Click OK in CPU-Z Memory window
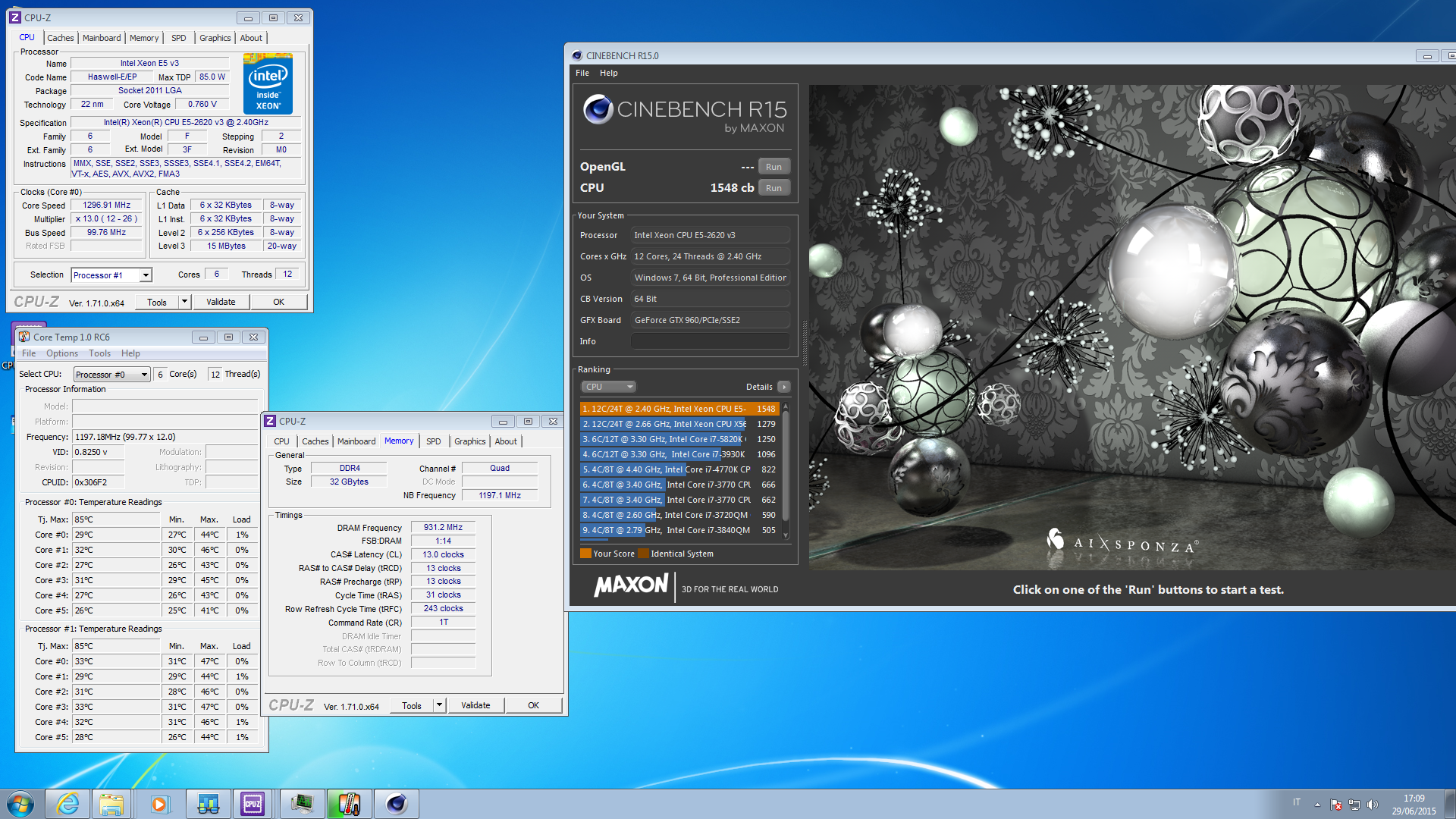The height and width of the screenshot is (819, 1456). 534,705
